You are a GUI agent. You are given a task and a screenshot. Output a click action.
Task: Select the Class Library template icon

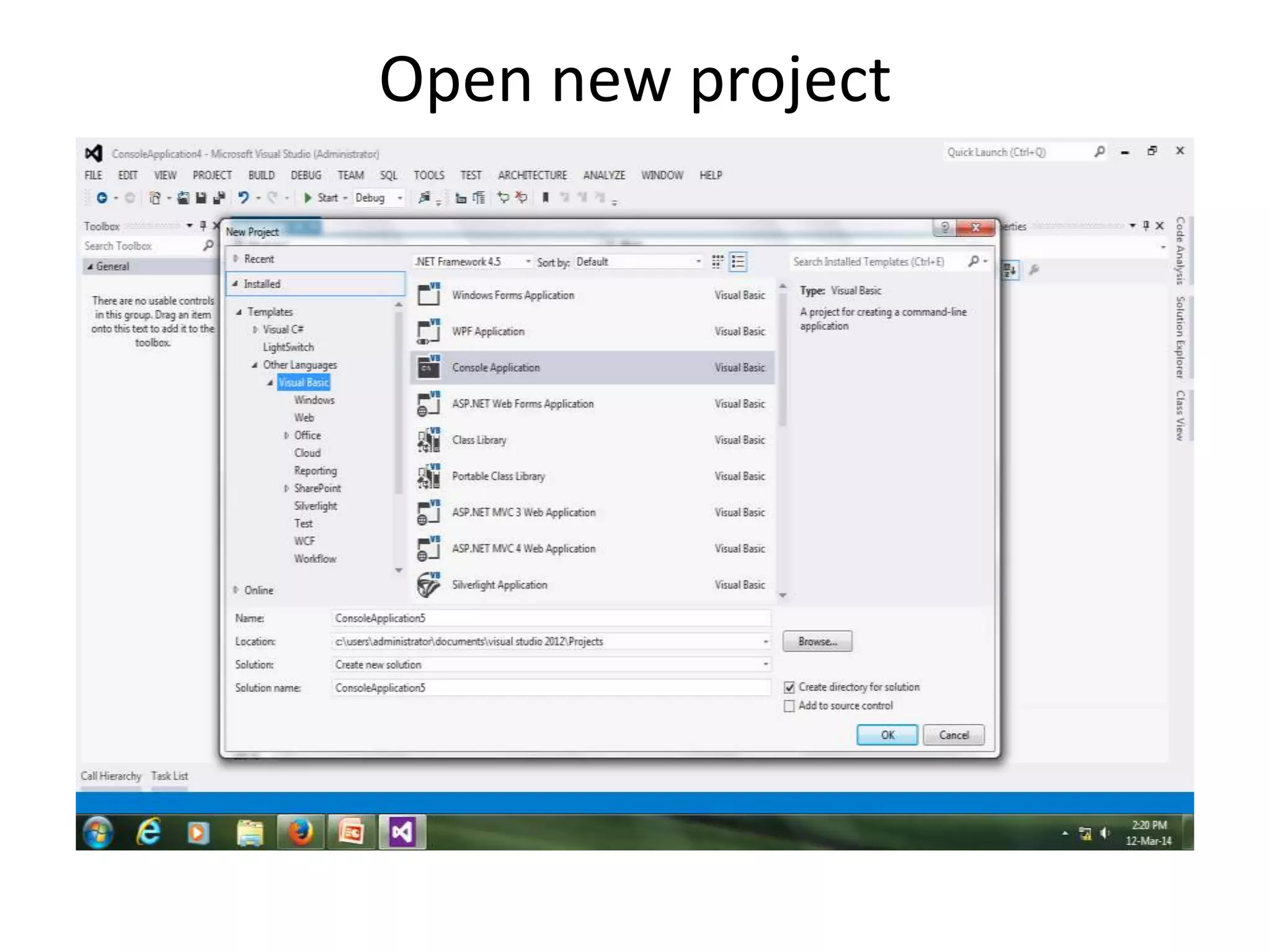(429, 439)
